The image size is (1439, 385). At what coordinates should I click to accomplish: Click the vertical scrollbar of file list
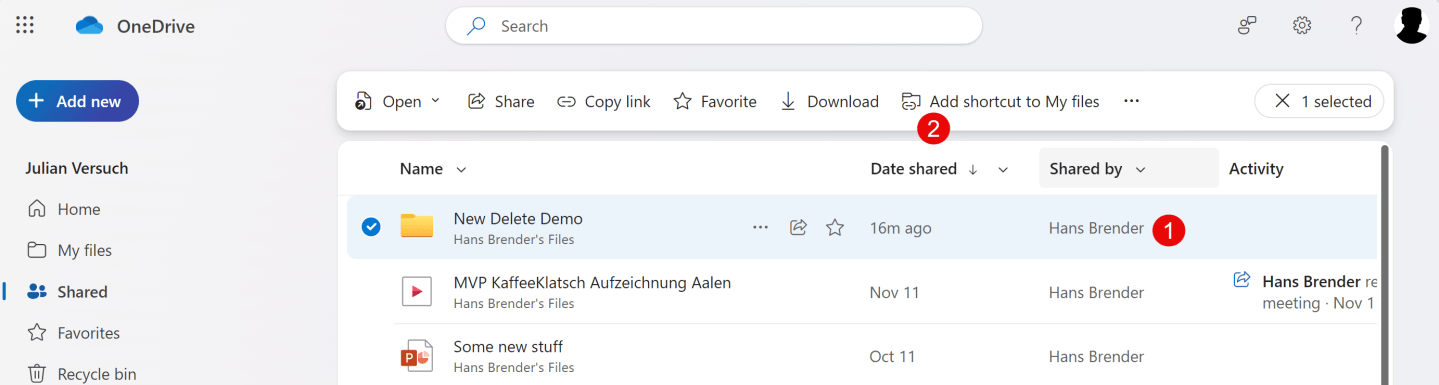pyautogui.click(x=1385, y=265)
